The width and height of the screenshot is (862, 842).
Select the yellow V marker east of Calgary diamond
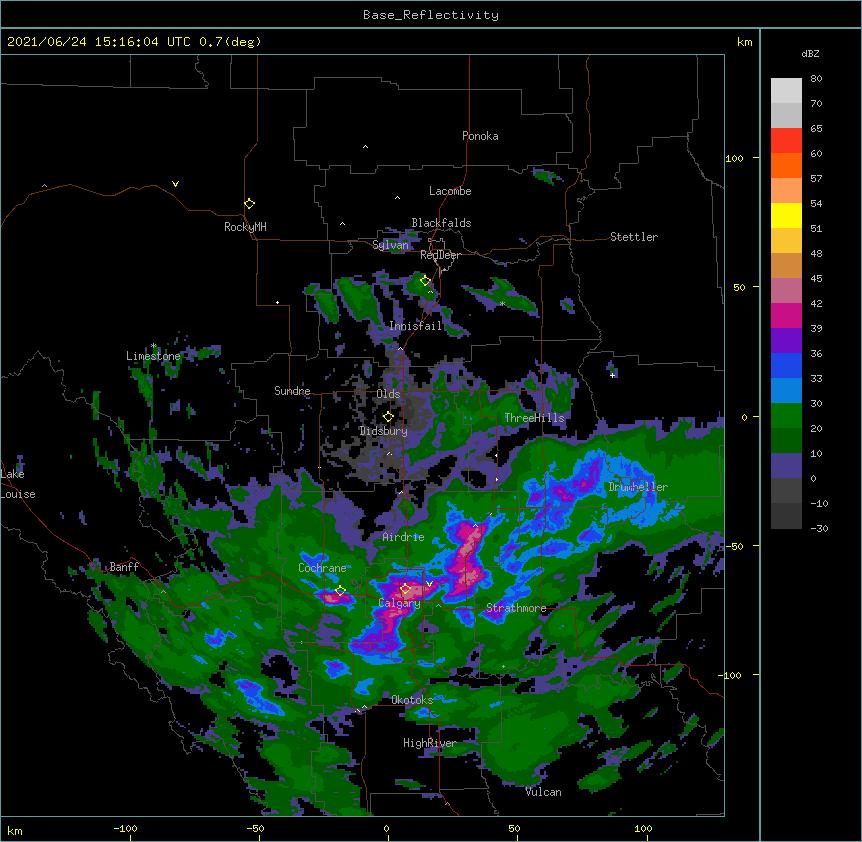429,583
